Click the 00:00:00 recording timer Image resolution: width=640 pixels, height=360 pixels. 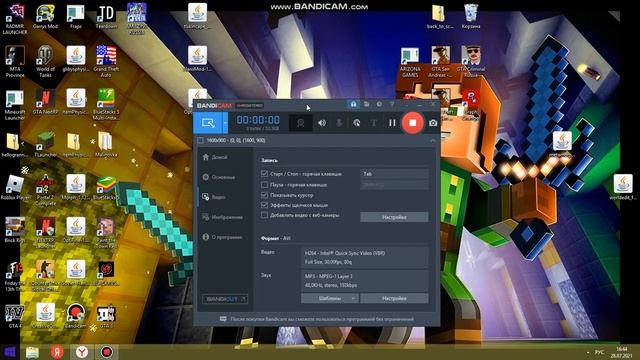pos(258,120)
